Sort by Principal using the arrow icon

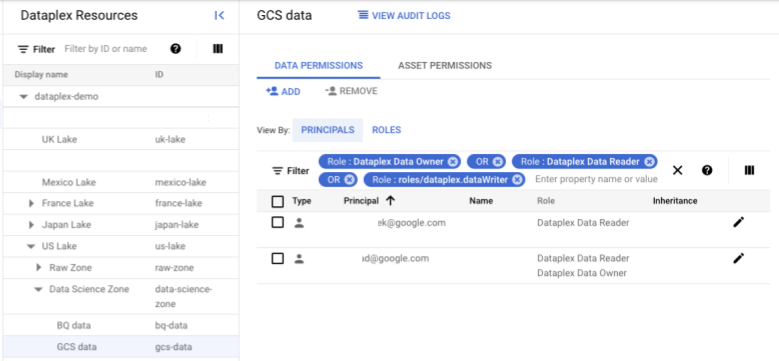click(x=390, y=201)
